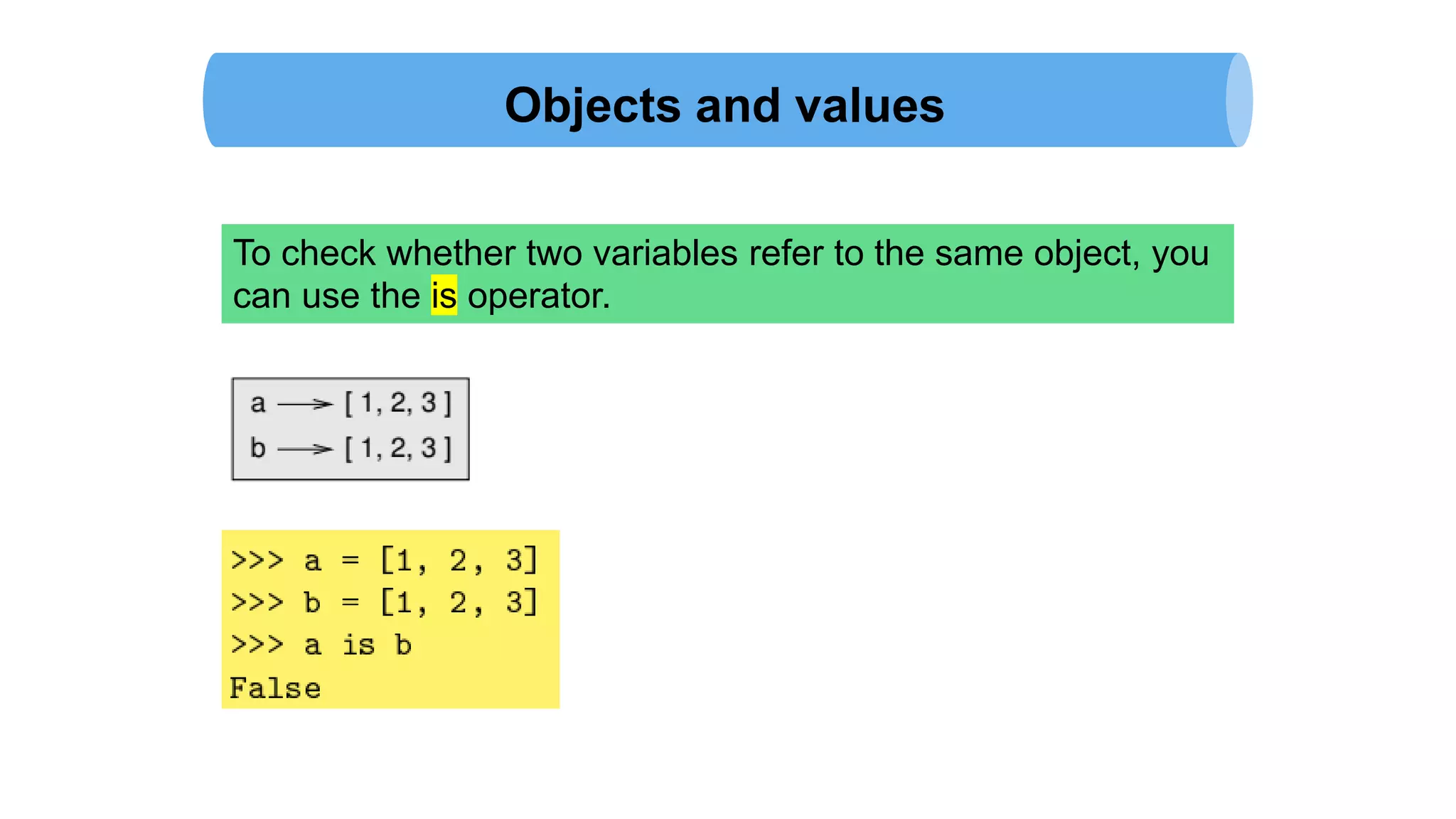Click the first '>>>' prompt in code
Viewport: 1456px width, 819px height.
click(257, 560)
